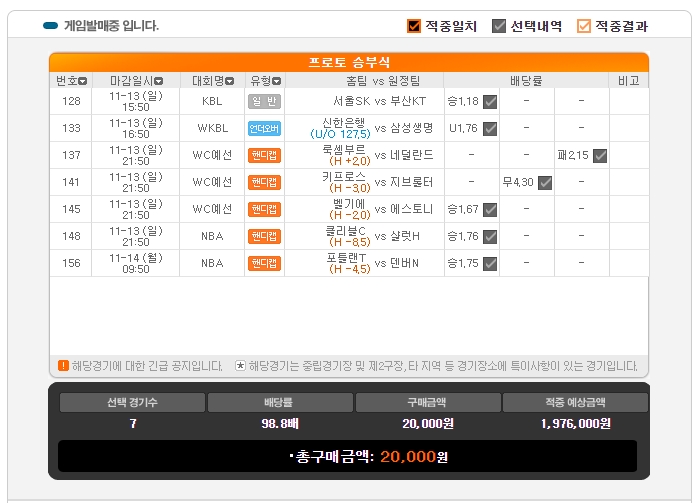The image size is (695, 503).
Task: Uncheck the 패 2.15 pick for 룩셈부르크
Action: pos(600,155)
